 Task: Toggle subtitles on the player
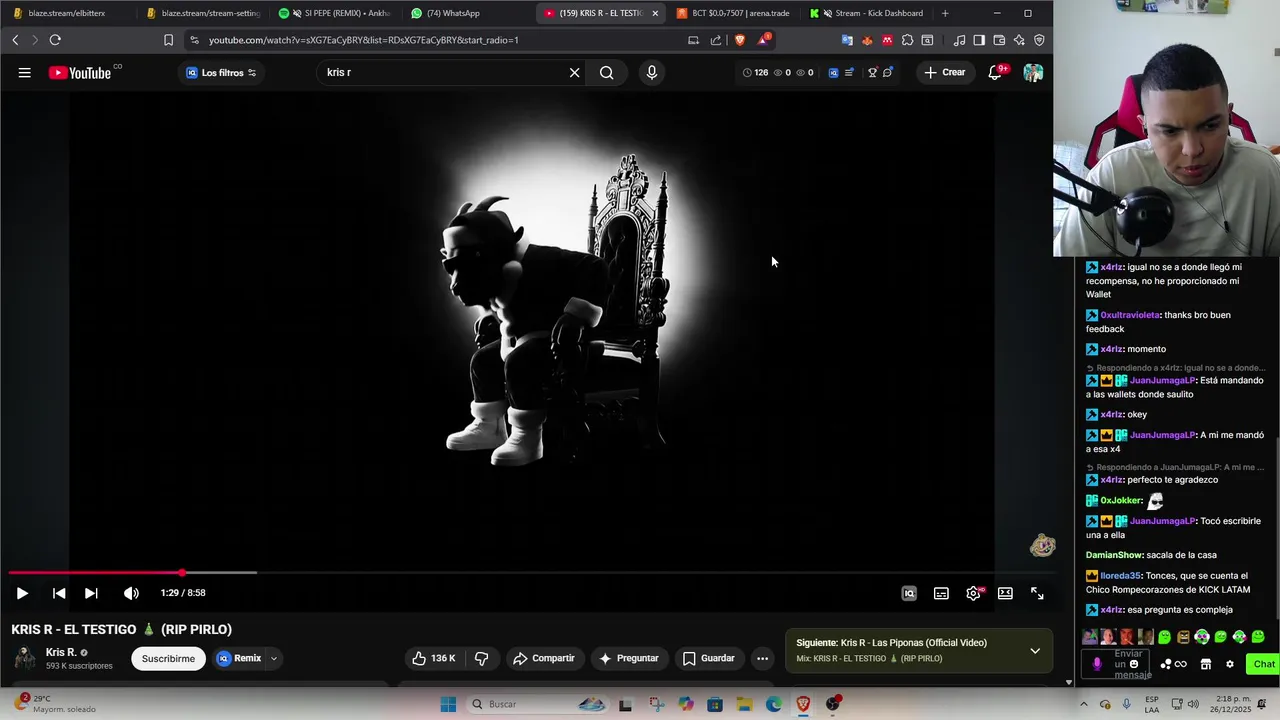coord(941,593)
